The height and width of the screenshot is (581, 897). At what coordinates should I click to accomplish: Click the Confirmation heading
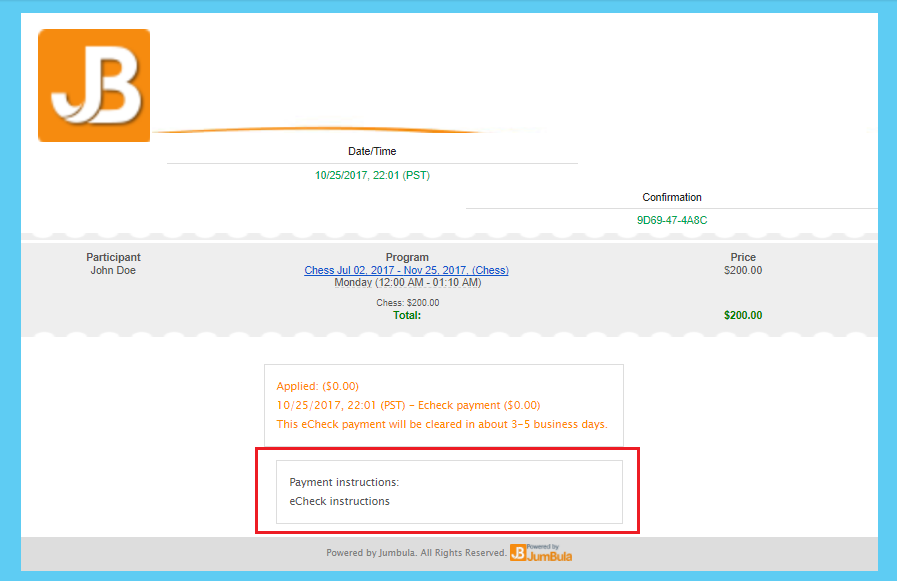tap(672, 197)
